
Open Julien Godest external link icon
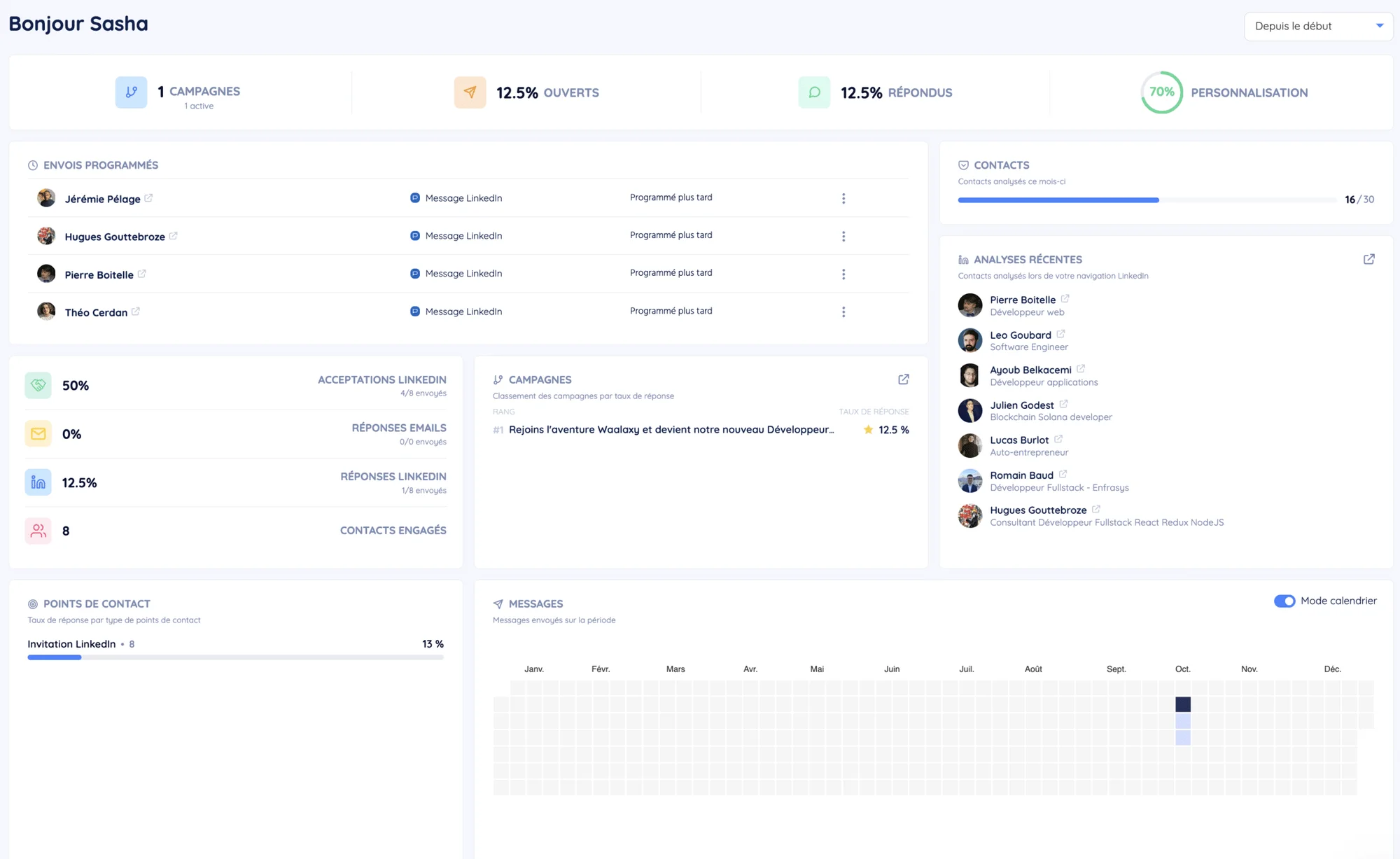(x=1063, y=404)
